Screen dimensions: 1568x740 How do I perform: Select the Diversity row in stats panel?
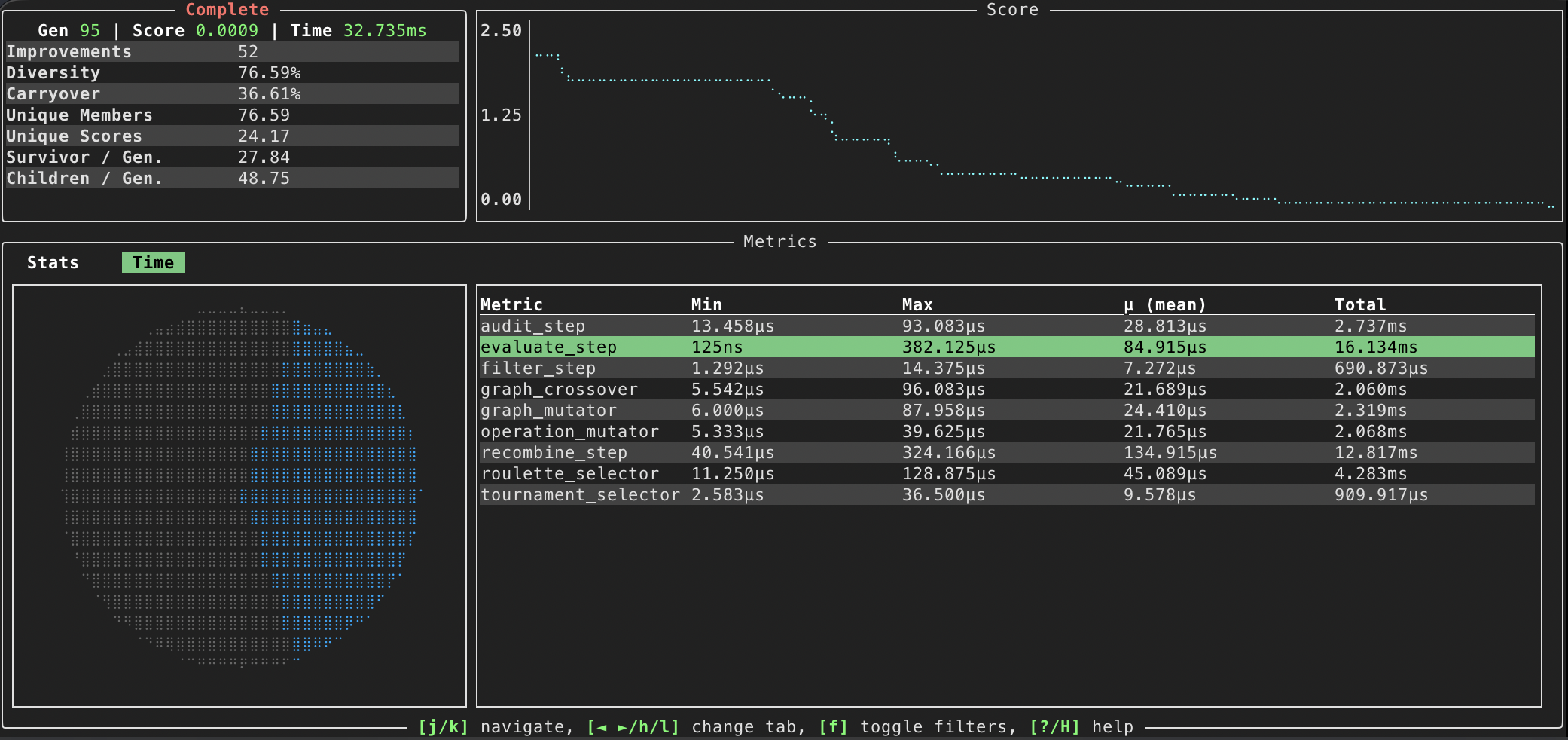pos(232,72)
